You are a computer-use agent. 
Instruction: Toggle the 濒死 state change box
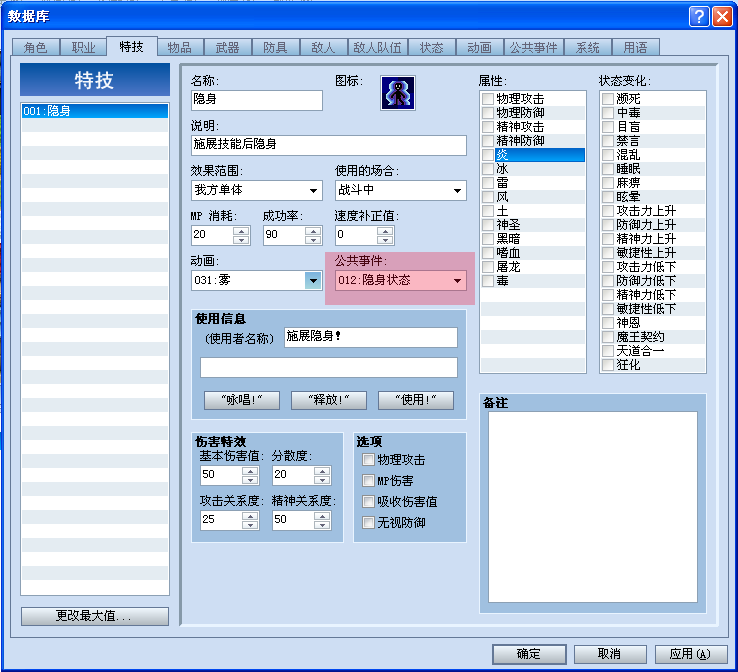pyautogui.click(x=608, y=99)
